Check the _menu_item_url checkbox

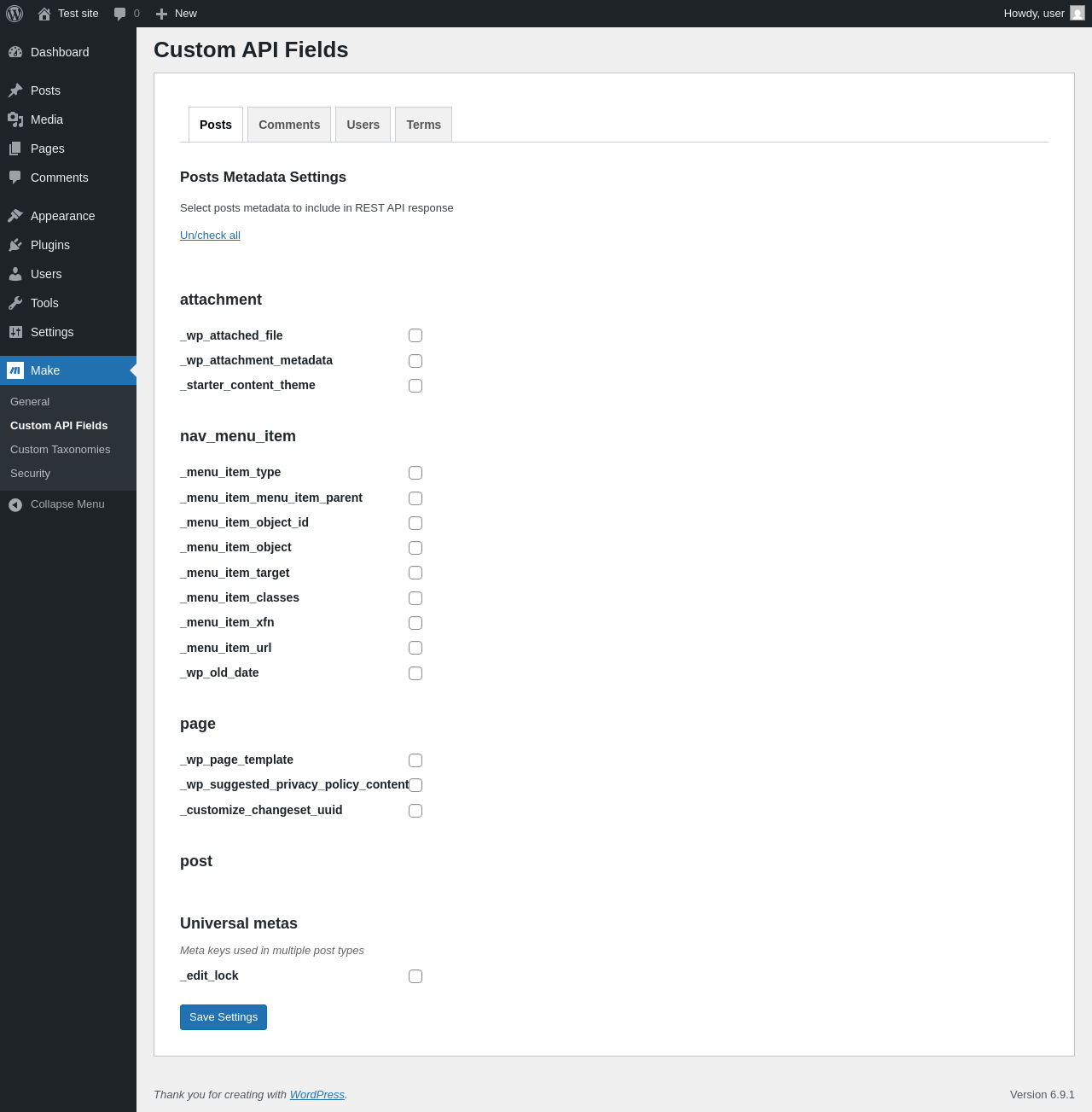[x=415, y=648]
